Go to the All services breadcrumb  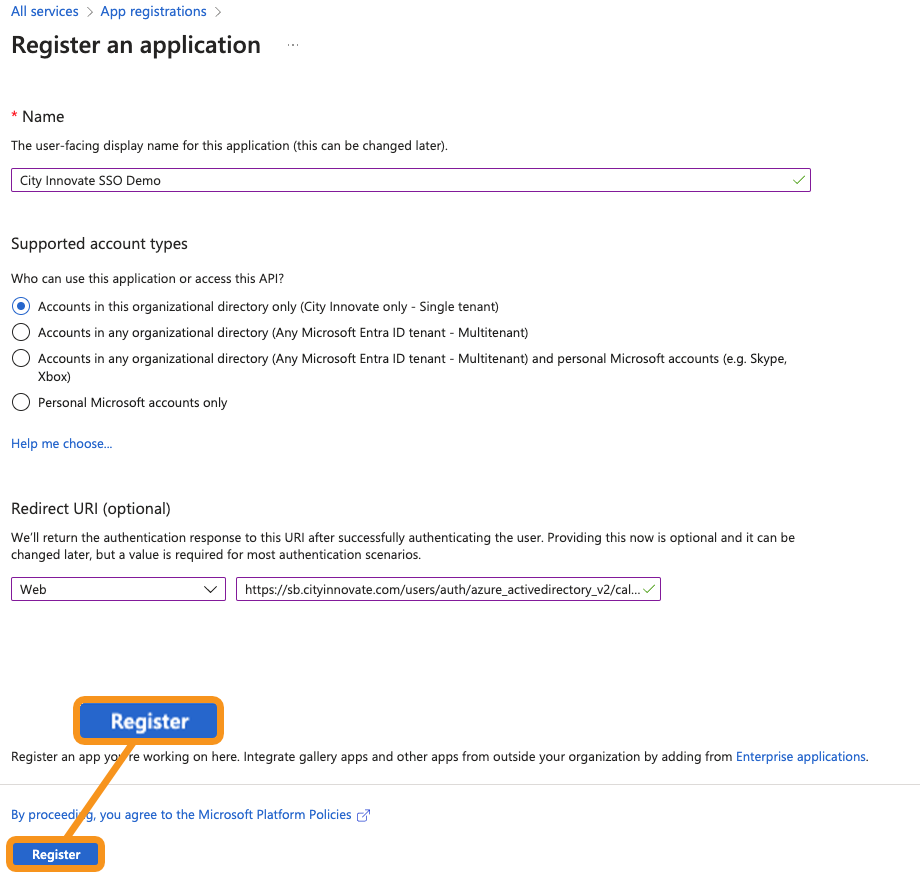[x=45, y=12]
